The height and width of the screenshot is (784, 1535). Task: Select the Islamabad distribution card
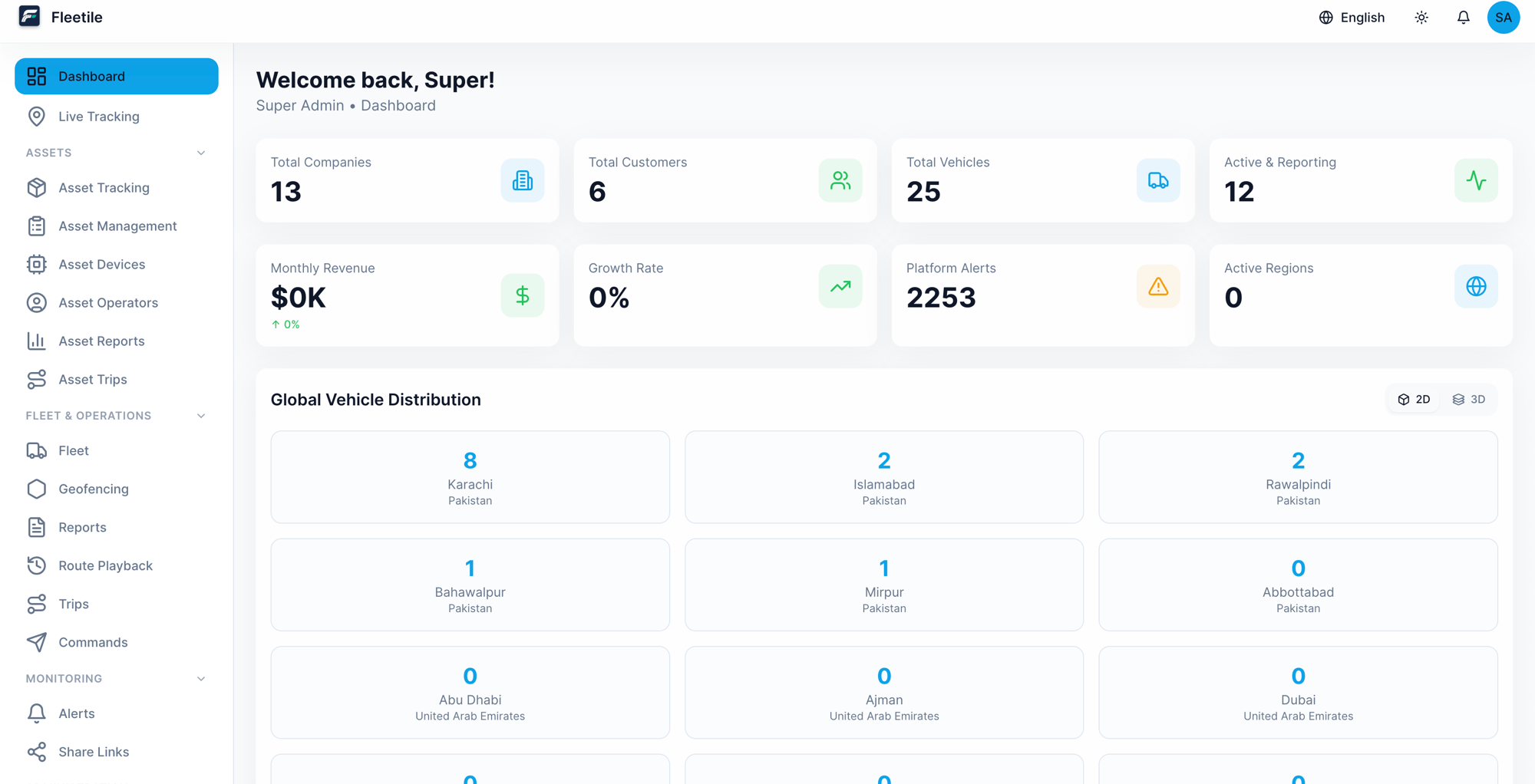(x=884, y=477)
